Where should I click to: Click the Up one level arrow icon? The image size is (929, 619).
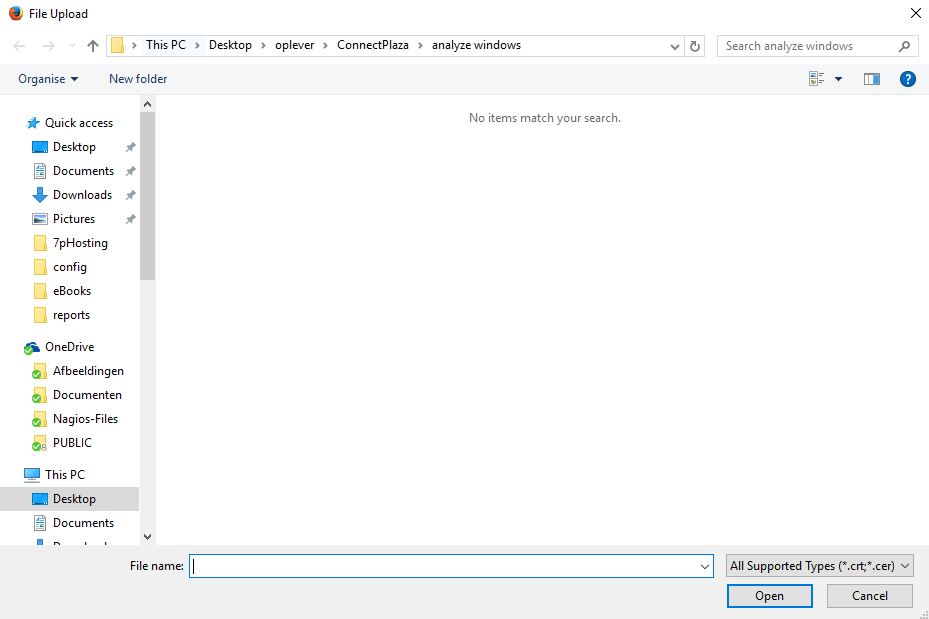coord(93,46)
